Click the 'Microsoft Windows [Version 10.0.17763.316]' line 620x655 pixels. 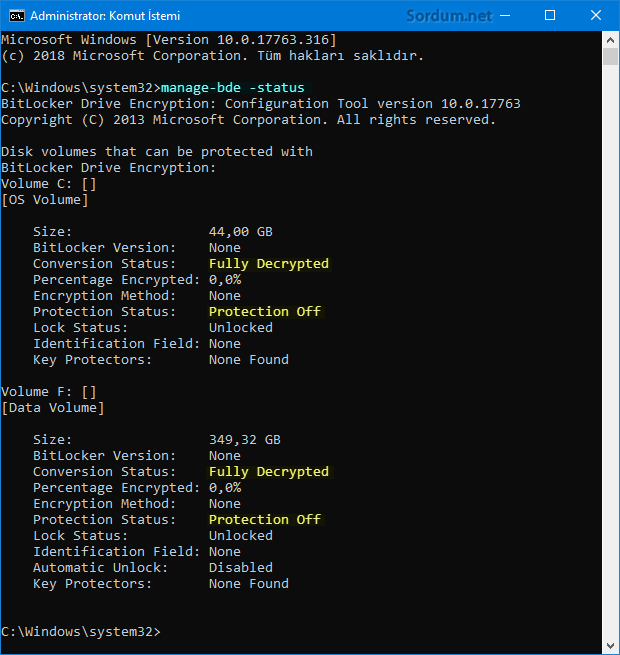169,40
